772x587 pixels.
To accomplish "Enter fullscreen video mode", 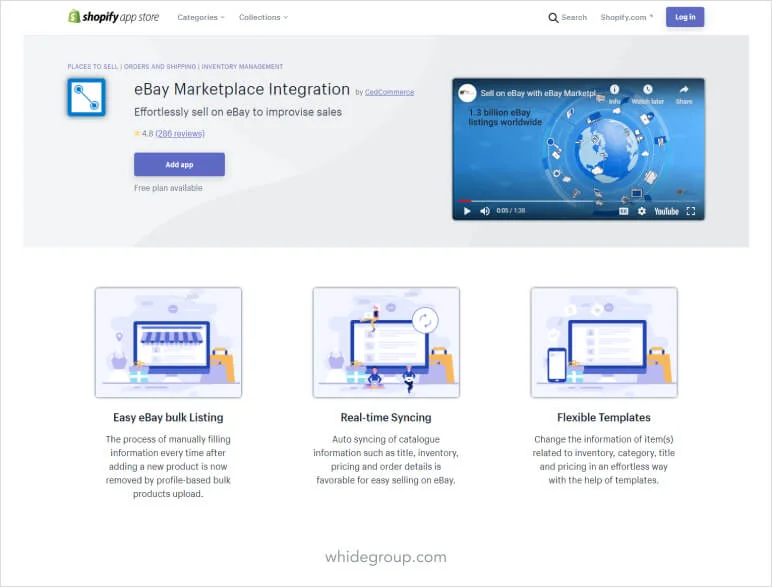I will click(691, 211).
